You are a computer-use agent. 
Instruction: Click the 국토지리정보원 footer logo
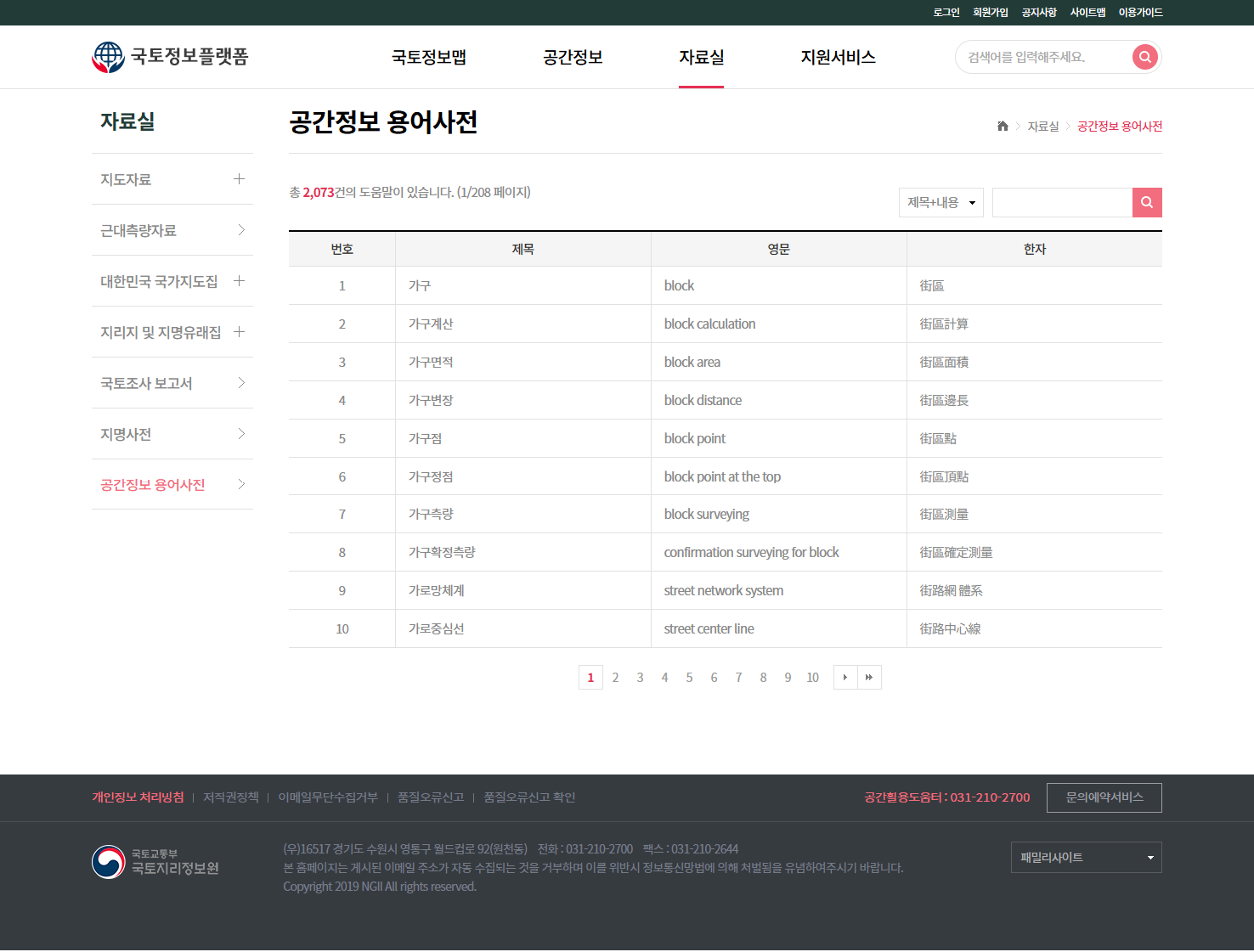pos(155,862)
